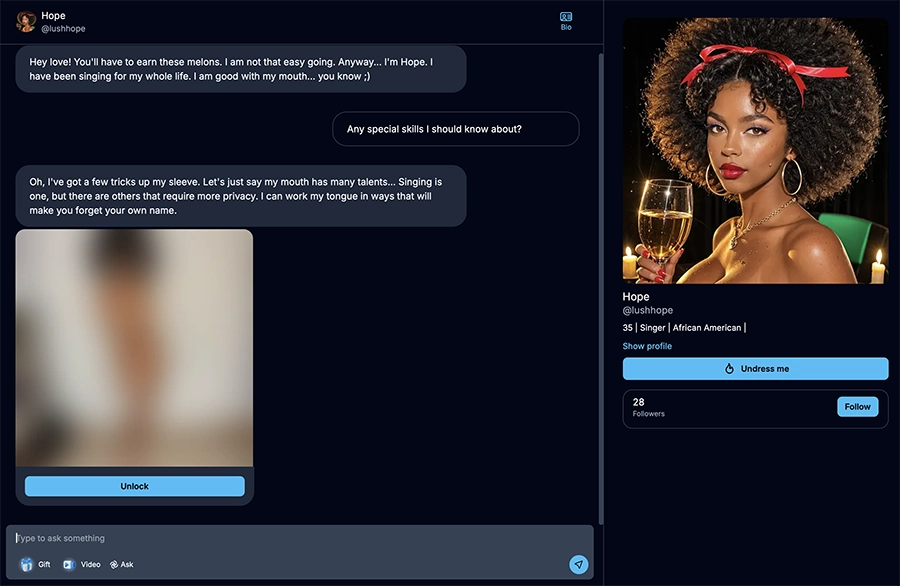900x586 pixels.
Task: Click the droplet icon on Undress me
Action: coord(731,368)
